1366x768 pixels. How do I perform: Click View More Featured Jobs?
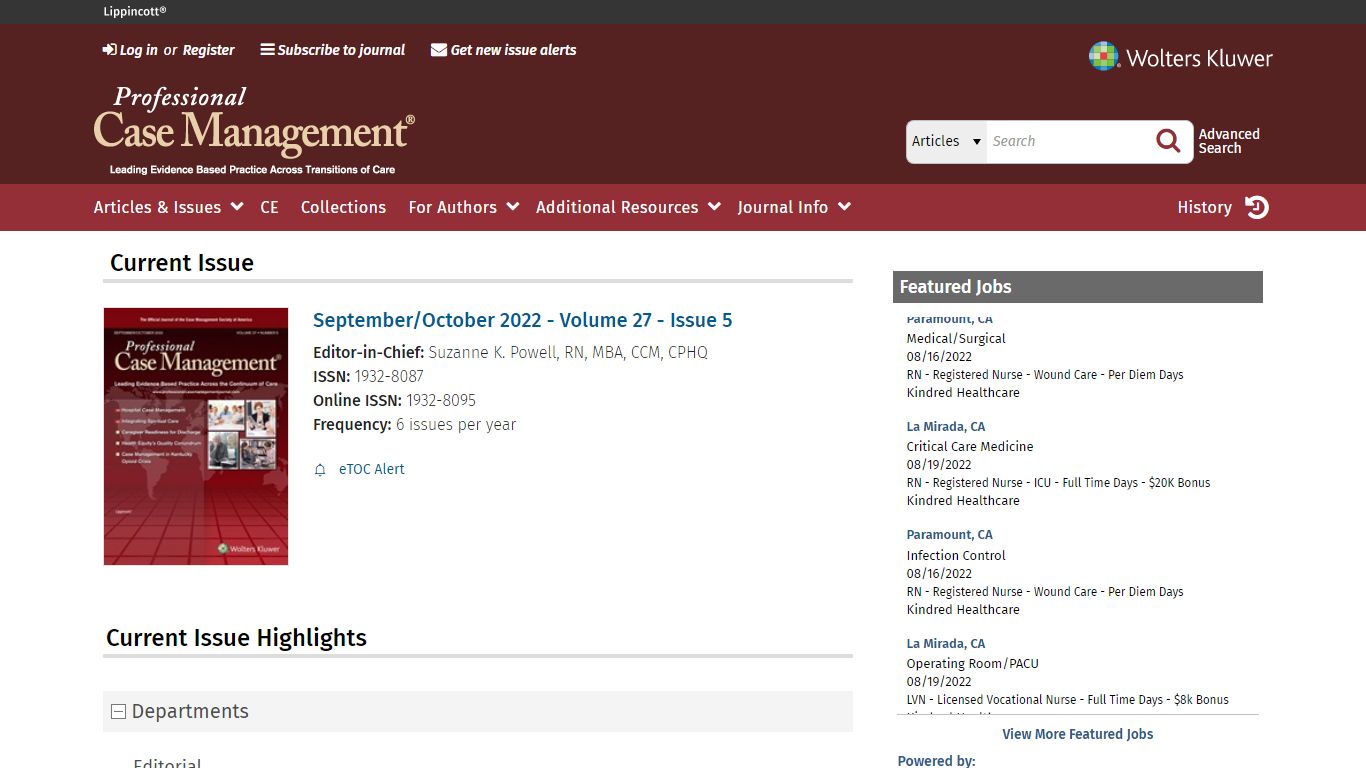tap(1078, 734)
